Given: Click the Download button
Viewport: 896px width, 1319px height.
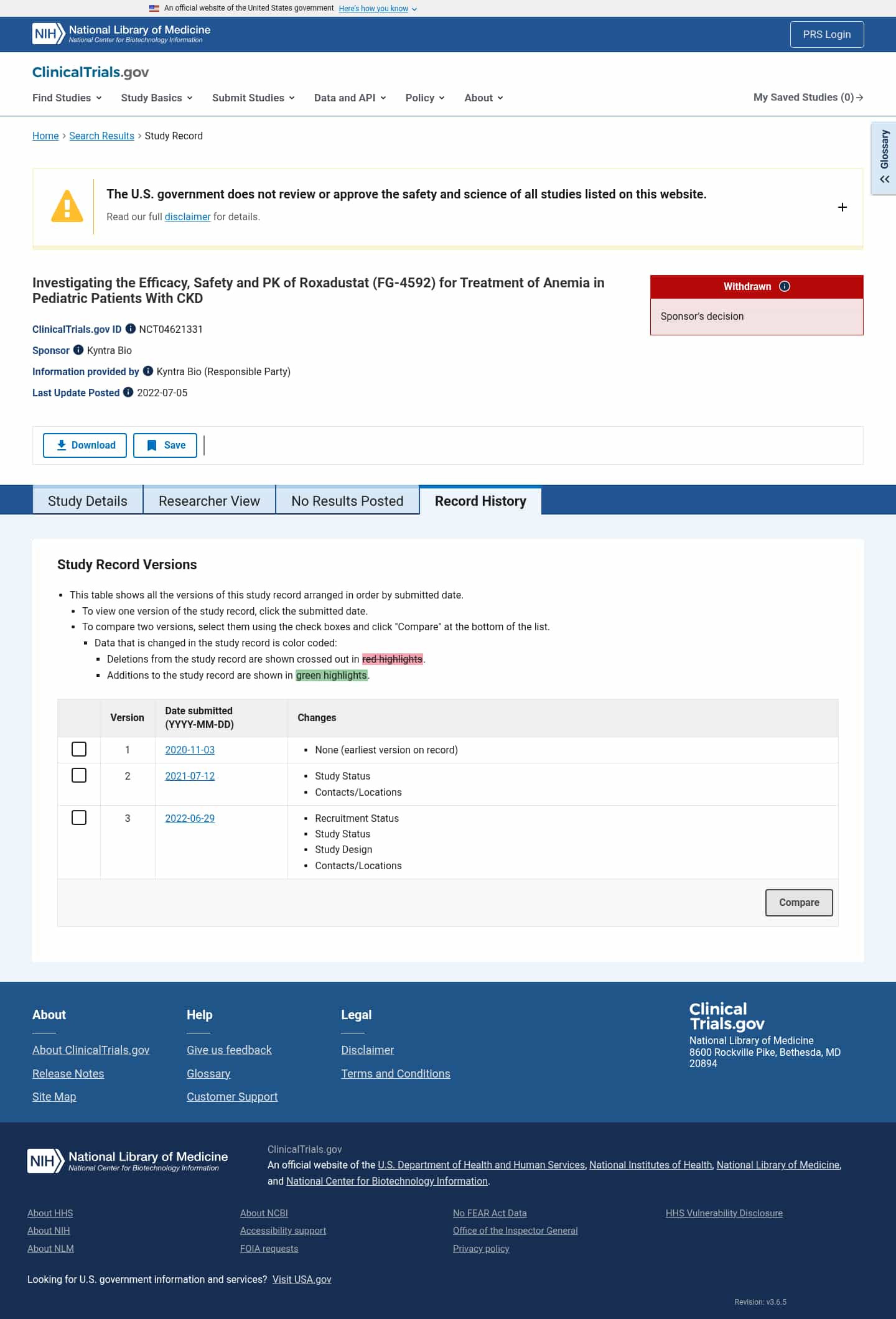Looking at the screenshot, I should click(x=85, y=445).
